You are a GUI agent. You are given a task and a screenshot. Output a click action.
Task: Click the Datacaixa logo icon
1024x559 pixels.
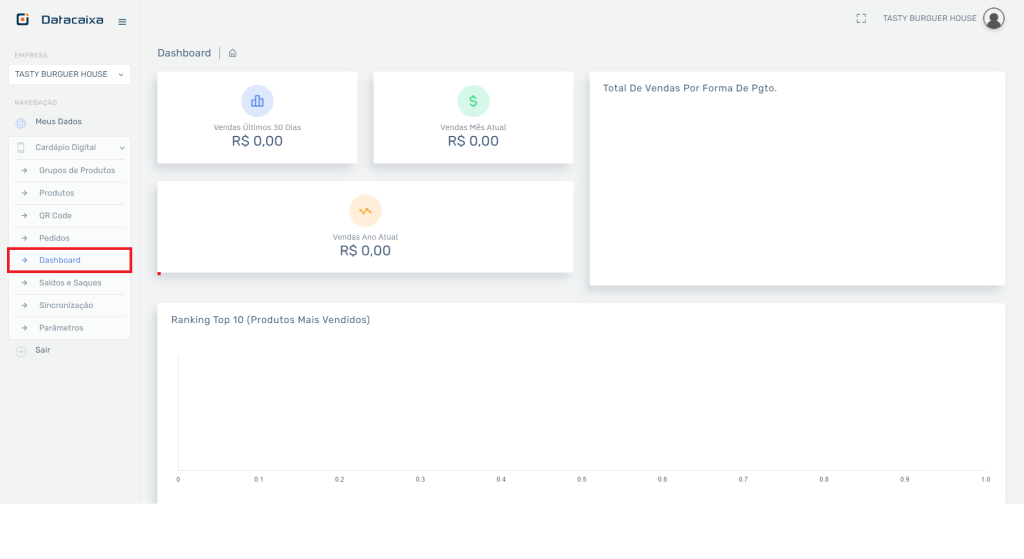pyautogui.click(x=23, y=20)
